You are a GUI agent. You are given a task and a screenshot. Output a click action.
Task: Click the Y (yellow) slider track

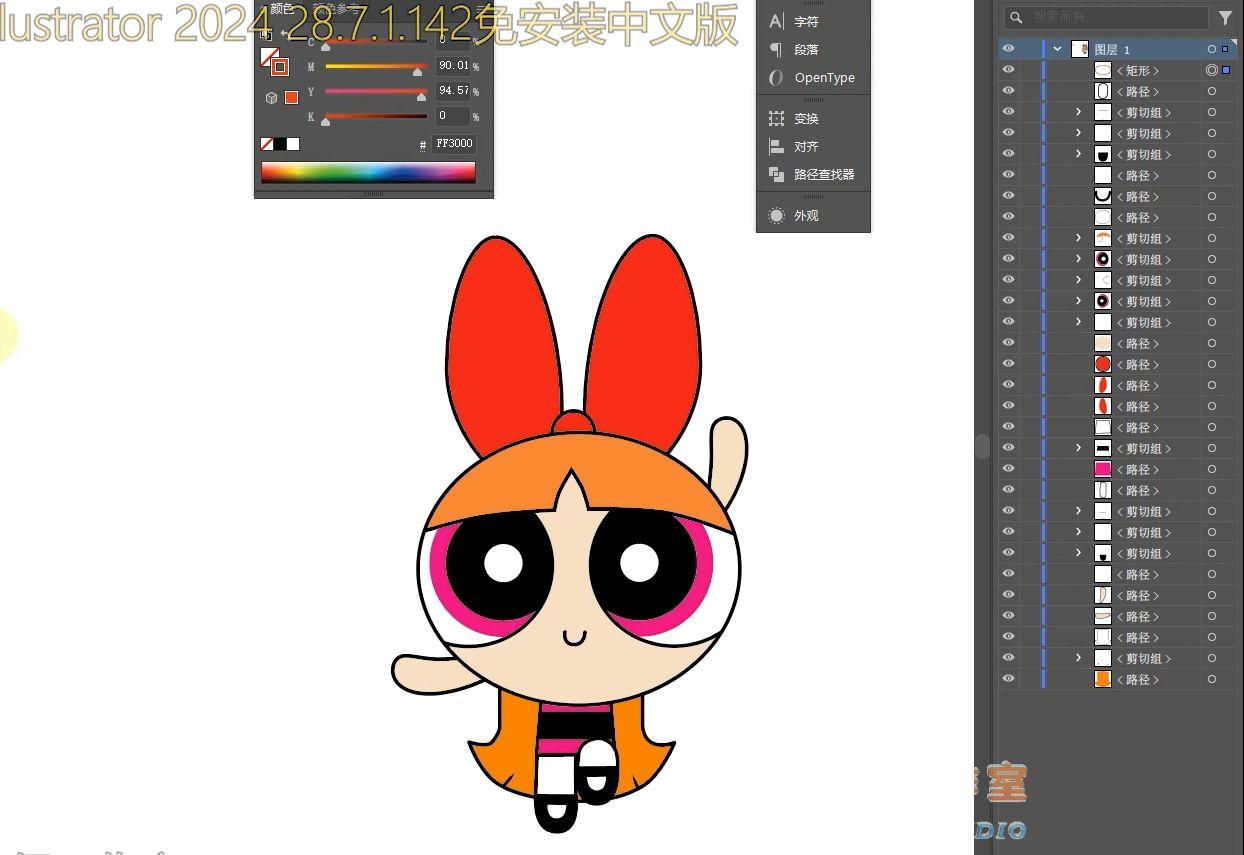(376, 91)
